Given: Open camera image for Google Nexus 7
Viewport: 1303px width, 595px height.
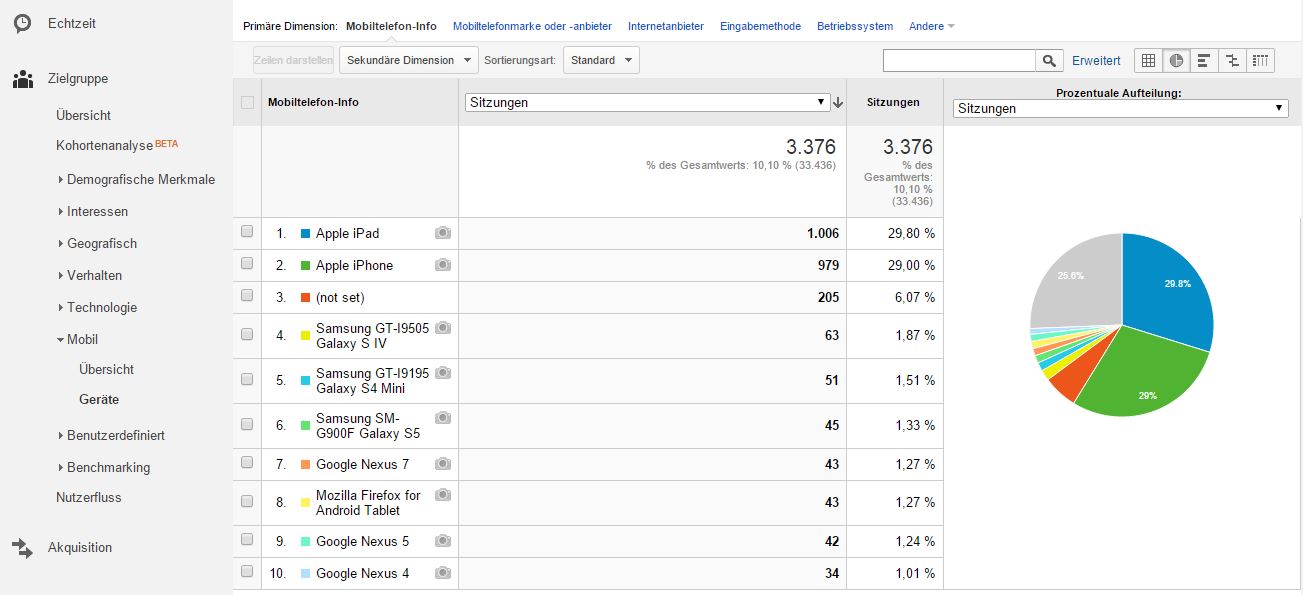Looking at the screenshot, I should [443, 464].
